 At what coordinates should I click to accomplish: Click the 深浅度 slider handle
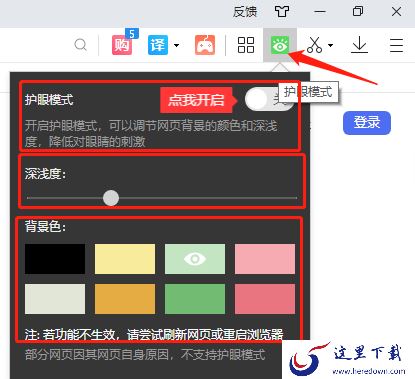(111, 198)
